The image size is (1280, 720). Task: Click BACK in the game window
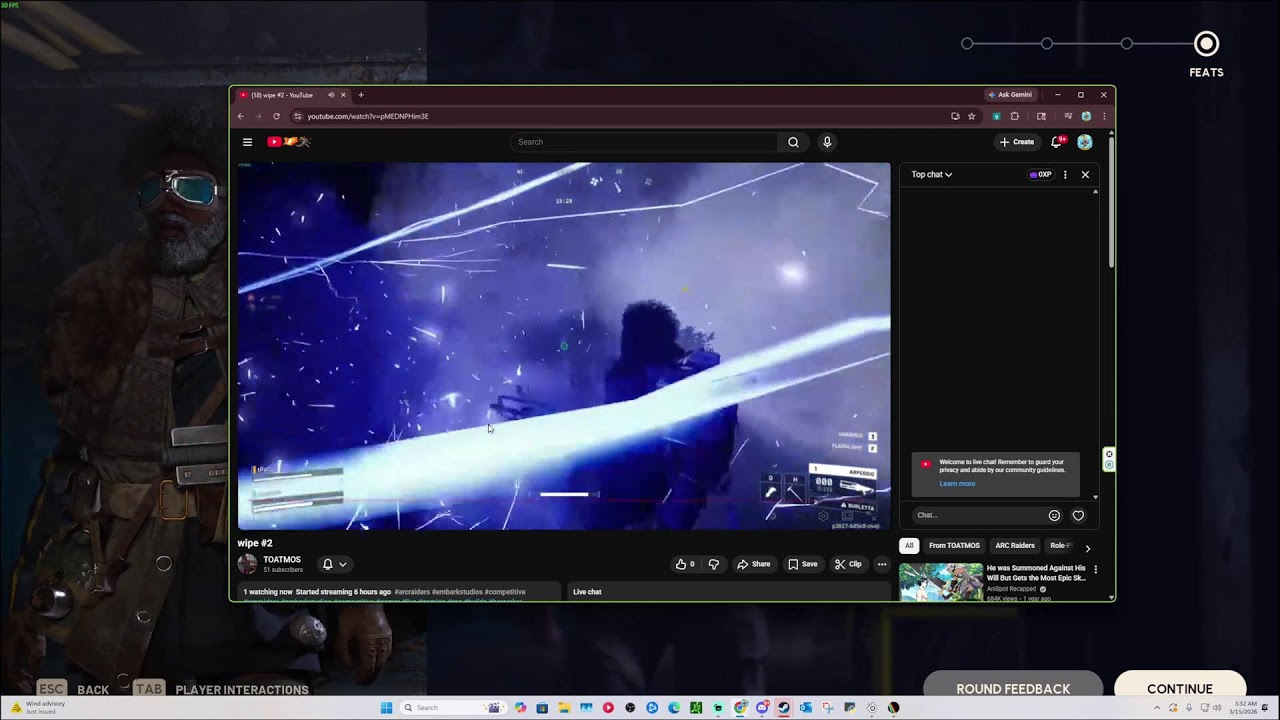click(93, 690)
